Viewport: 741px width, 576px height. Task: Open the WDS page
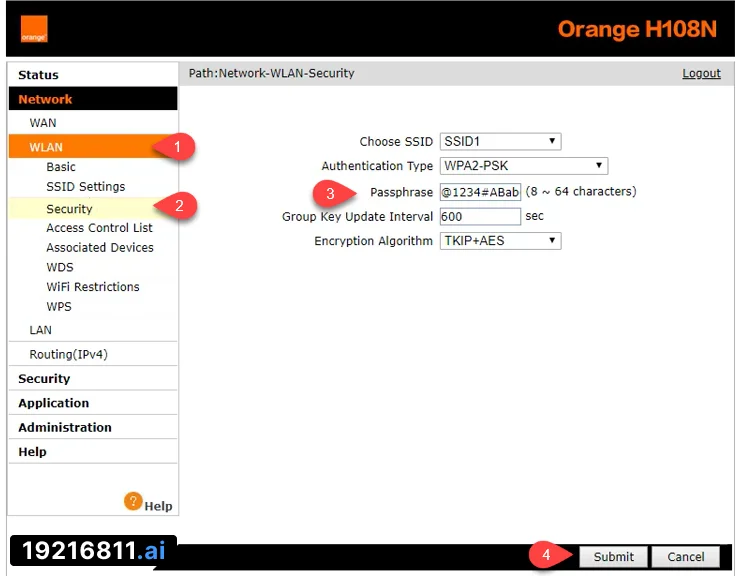(x=60, y=267)
